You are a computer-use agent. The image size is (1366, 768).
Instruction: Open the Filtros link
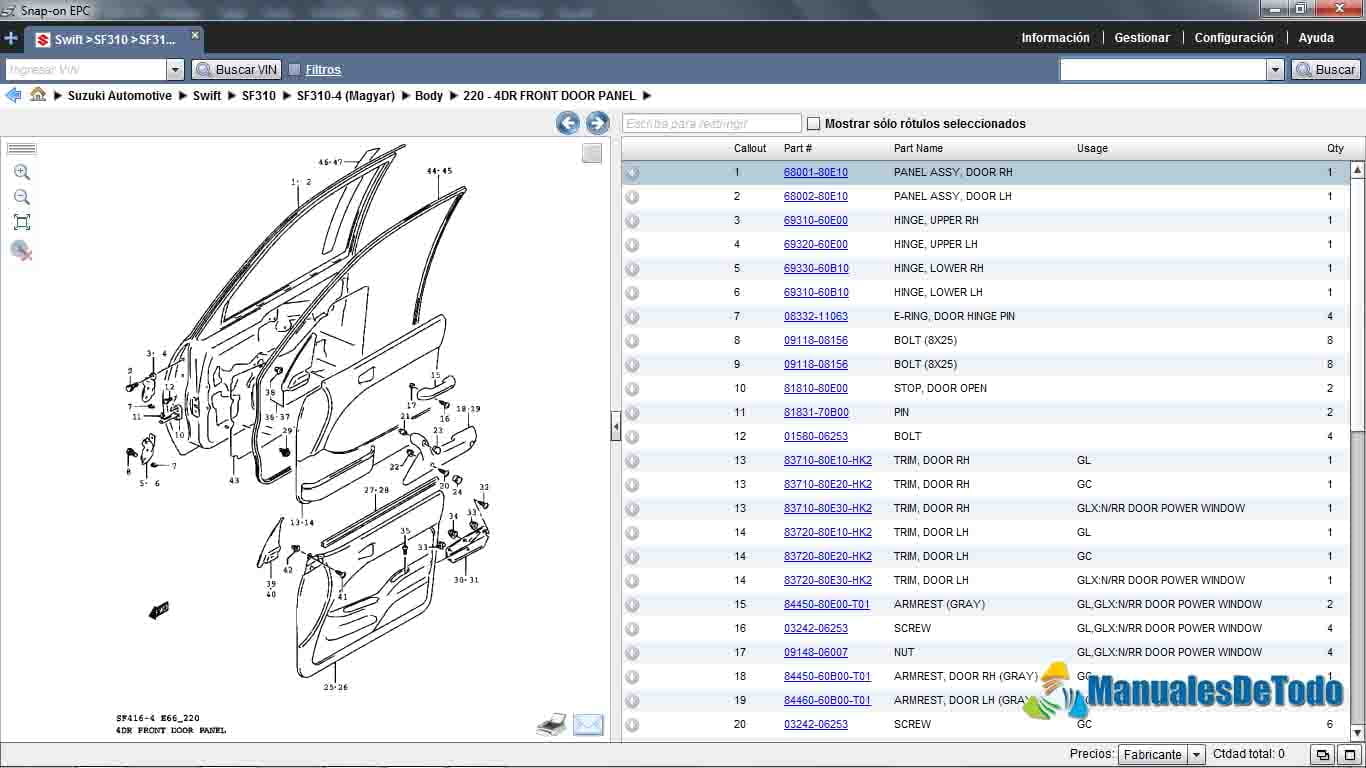[323, 70]
